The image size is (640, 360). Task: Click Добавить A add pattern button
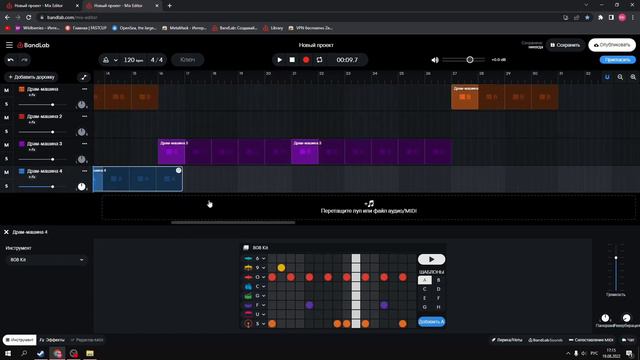click(431, 322)
